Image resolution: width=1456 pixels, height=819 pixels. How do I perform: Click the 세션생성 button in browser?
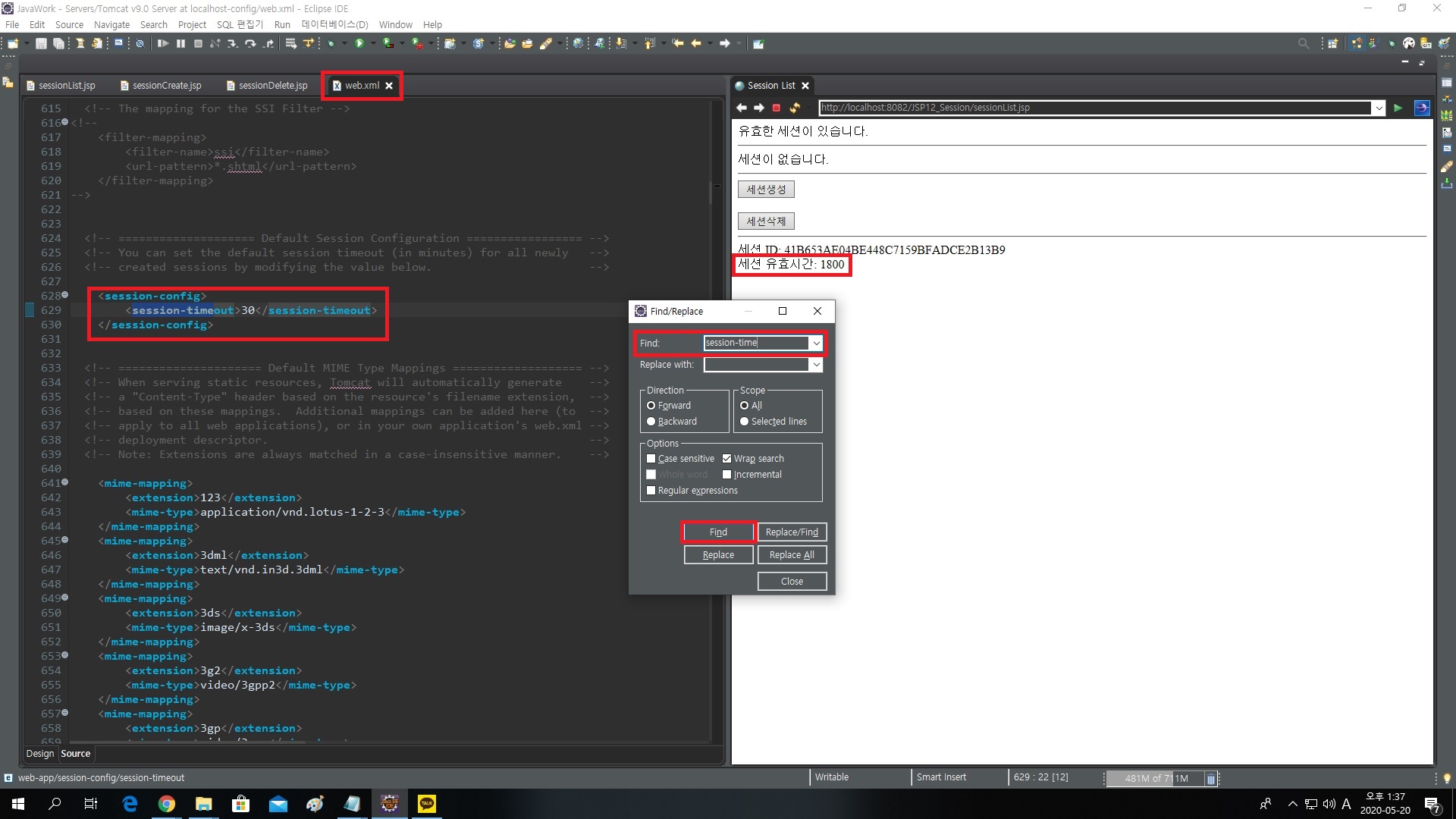tap(766, 190)
